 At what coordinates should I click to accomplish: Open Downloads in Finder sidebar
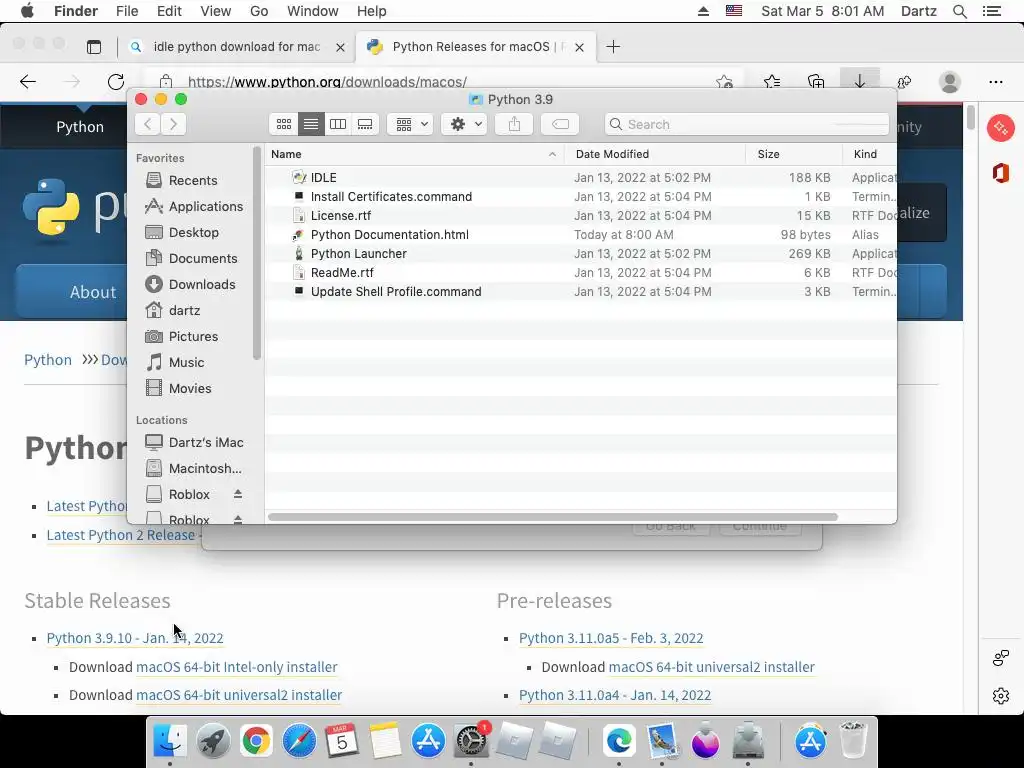click(195, 284)
